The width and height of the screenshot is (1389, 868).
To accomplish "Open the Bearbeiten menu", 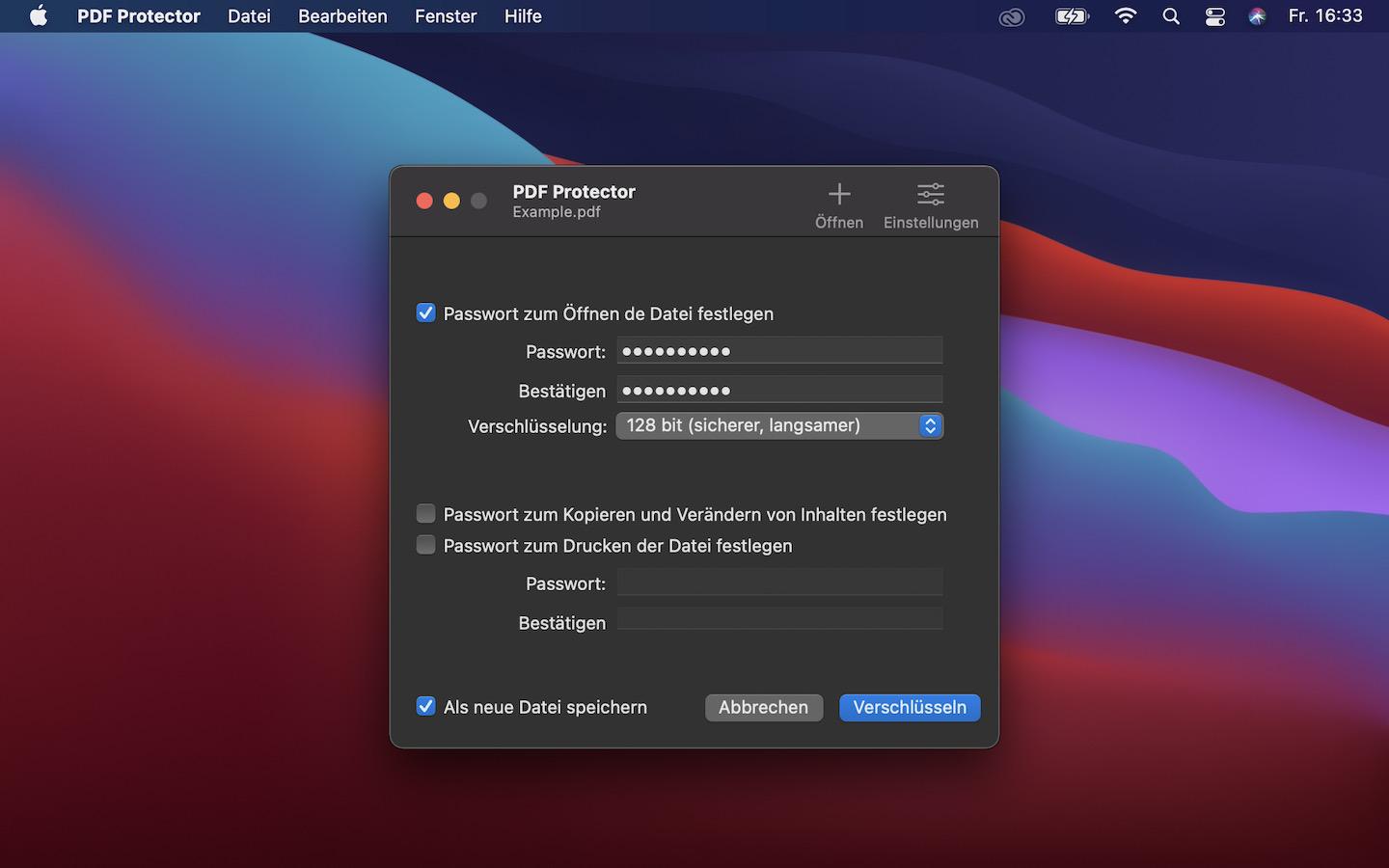I will coord(342,16).
